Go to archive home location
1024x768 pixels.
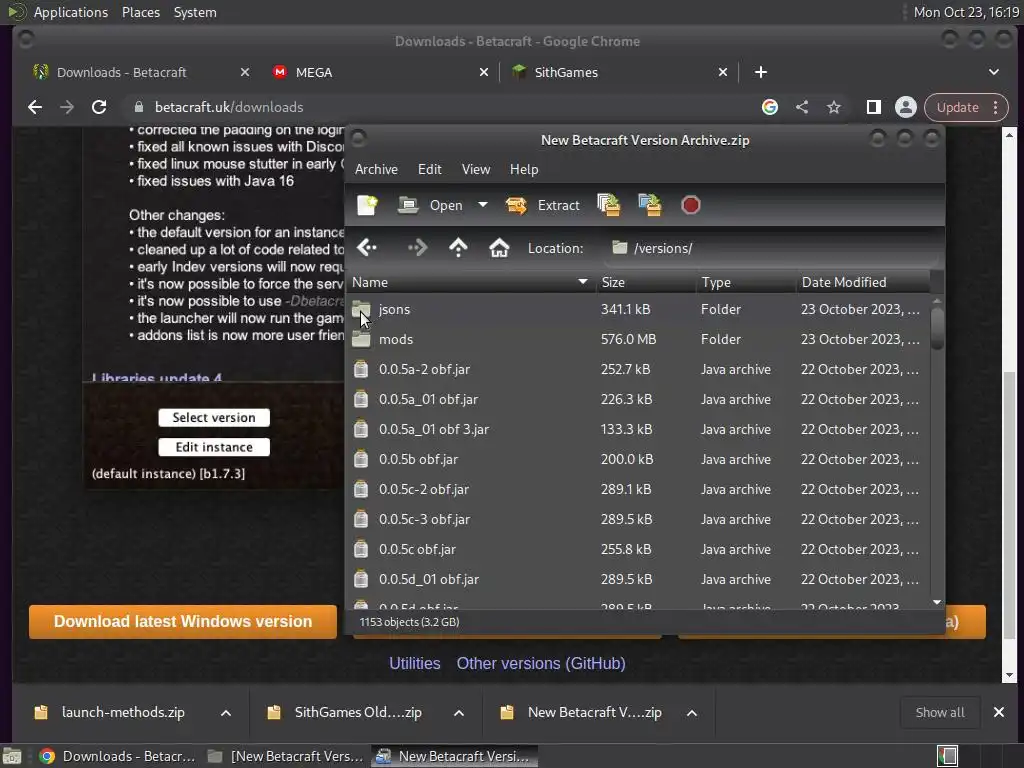499,248
